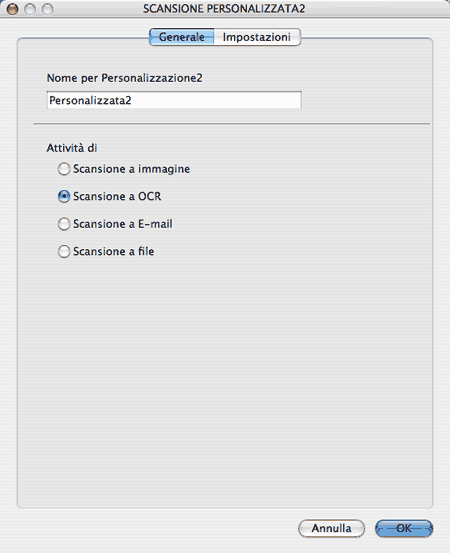
Task: Click the 'Nome per Personalizzazione2' label
Action: click(124, 78)
